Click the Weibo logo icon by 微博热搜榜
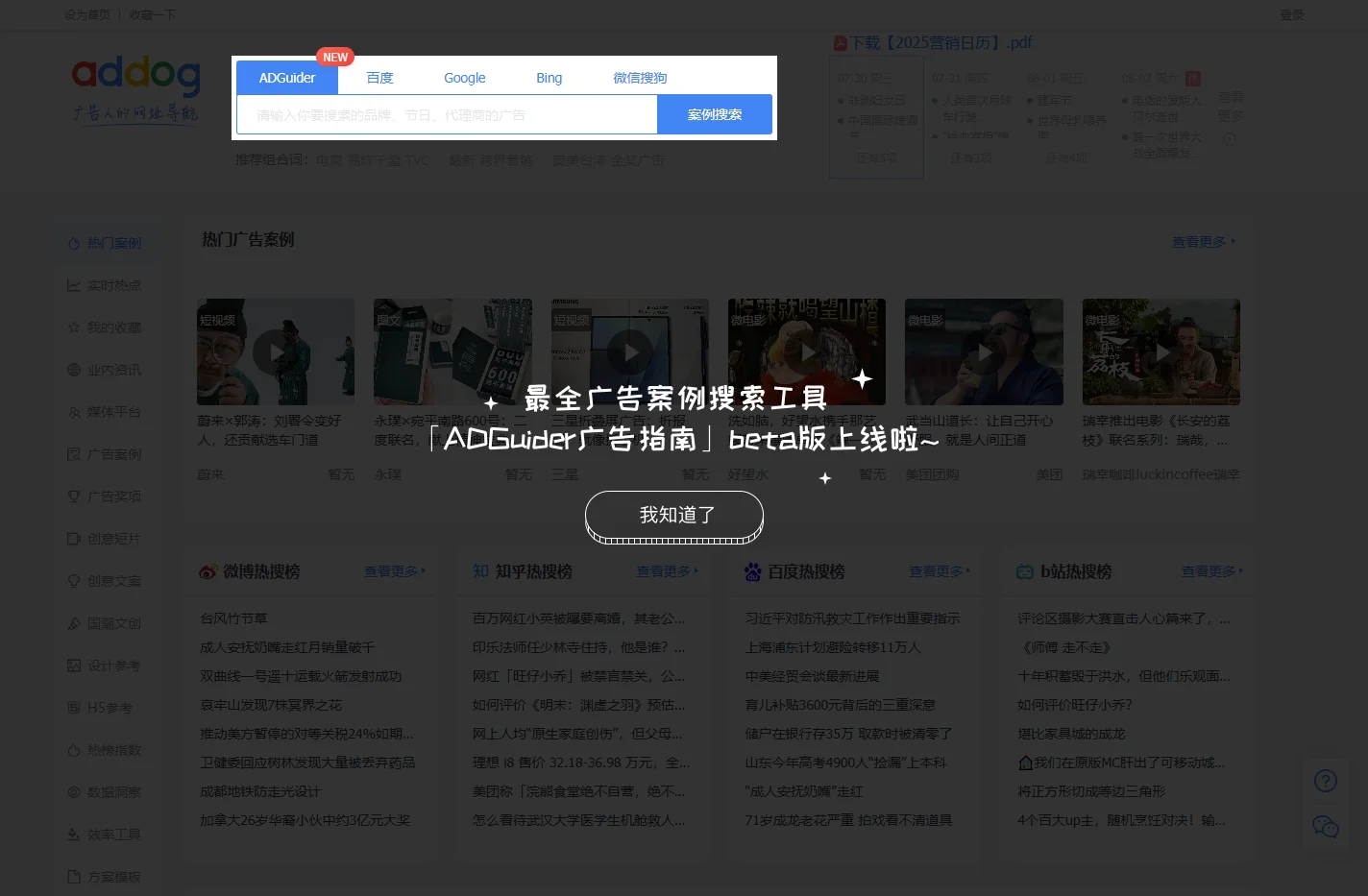 [x=208, y=571]
